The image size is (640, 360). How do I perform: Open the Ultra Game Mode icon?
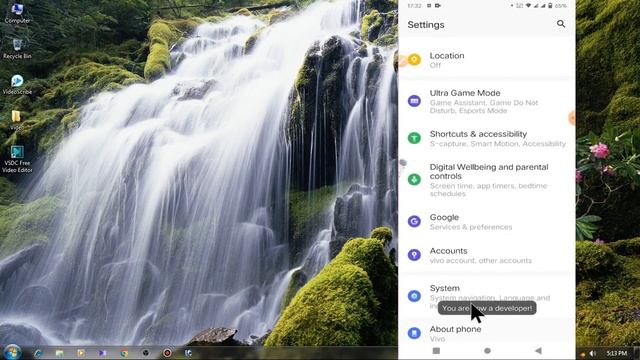pyautogui.click(x=414, y=101)
